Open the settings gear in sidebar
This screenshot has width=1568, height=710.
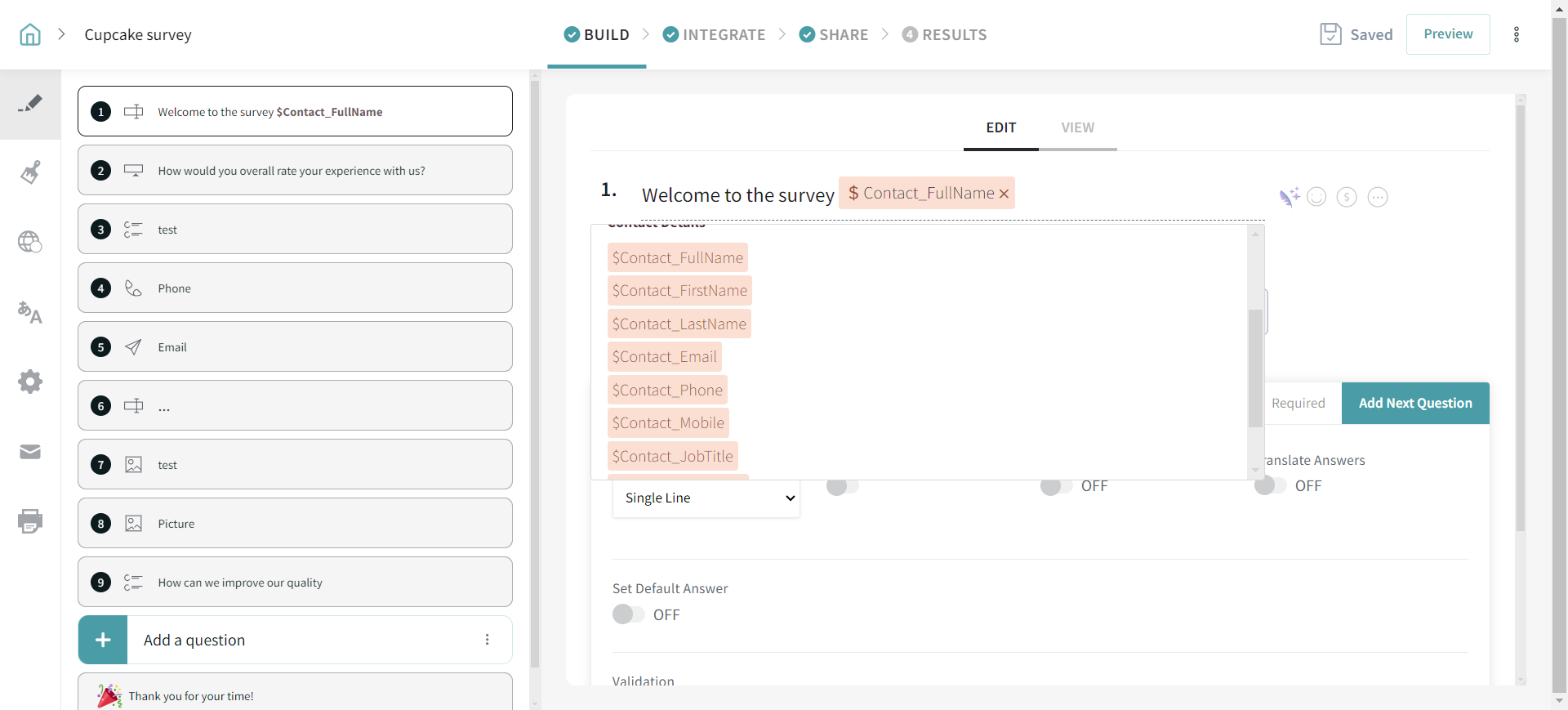(x=30, y=382)
